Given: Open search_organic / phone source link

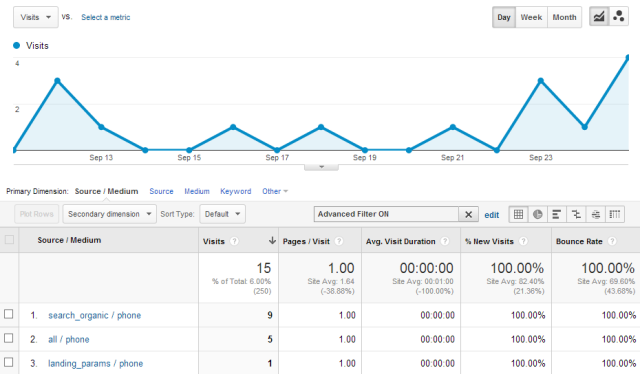Looking at the screenshot, I should coord(94,315).
